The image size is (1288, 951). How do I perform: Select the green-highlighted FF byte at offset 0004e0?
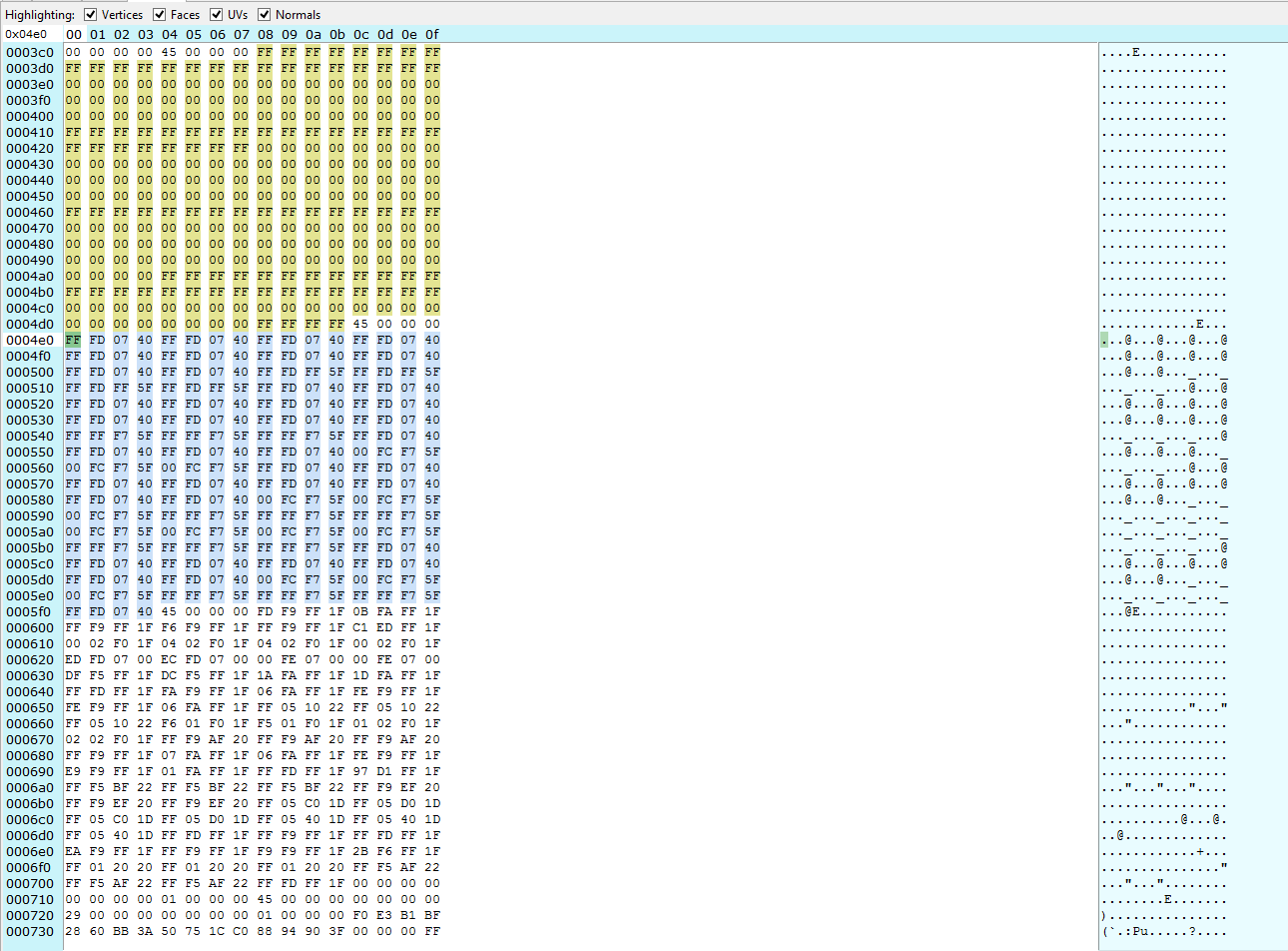coord(73,339)
